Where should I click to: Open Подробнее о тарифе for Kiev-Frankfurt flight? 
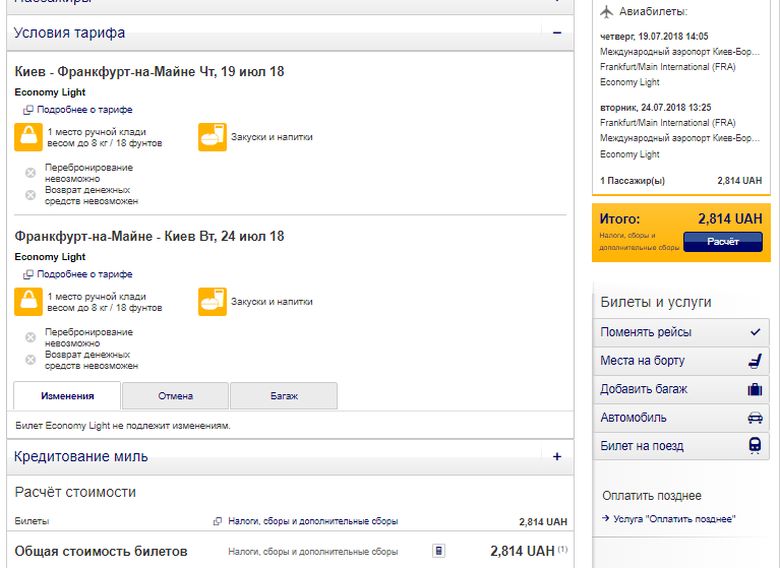pos(84,110)
